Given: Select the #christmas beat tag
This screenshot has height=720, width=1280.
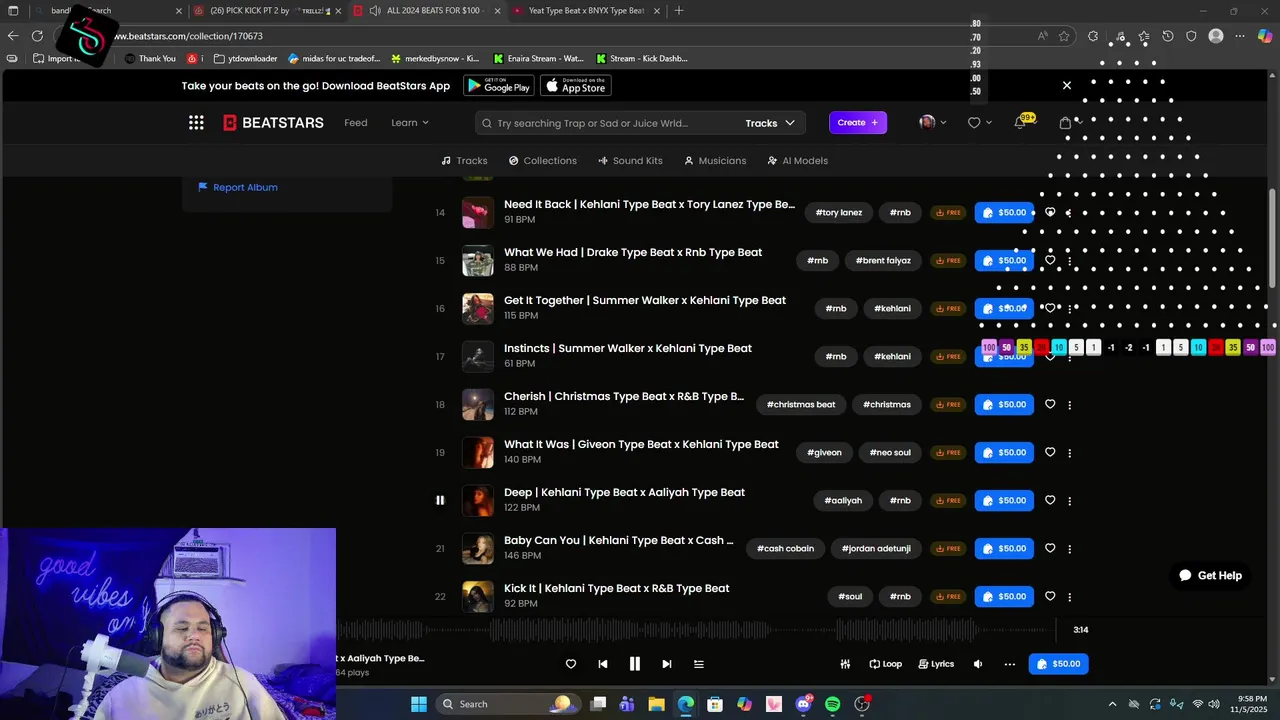Looking at the screenshot, I should coord(801,405).
